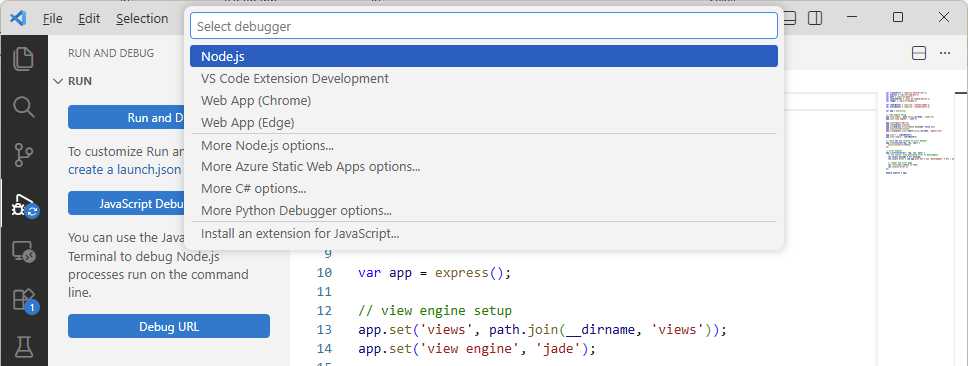Choose Install an extension for JavaScript...
Screen dimensions: 968x366
(483, 234)
